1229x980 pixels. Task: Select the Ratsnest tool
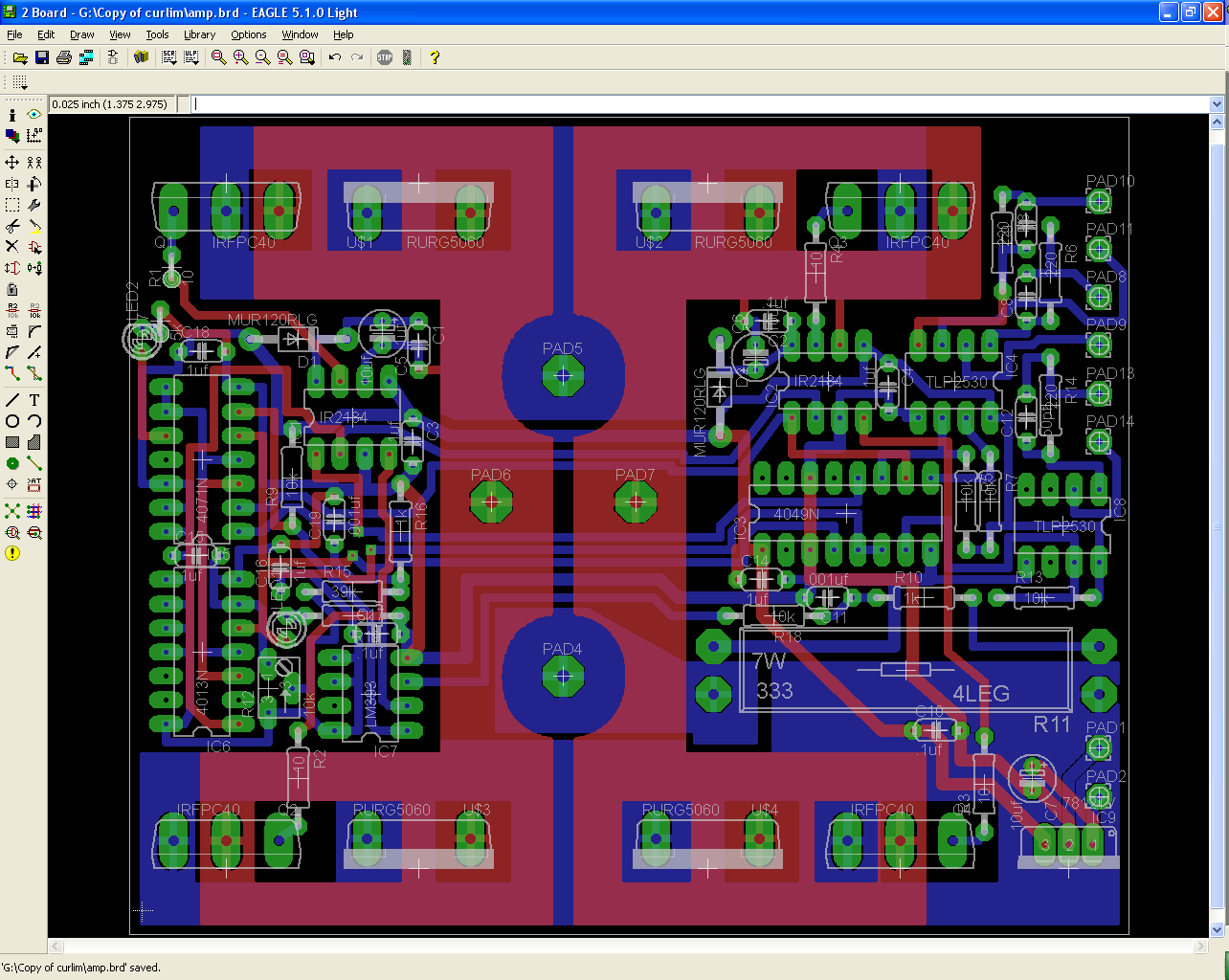(x=12, y=511)
